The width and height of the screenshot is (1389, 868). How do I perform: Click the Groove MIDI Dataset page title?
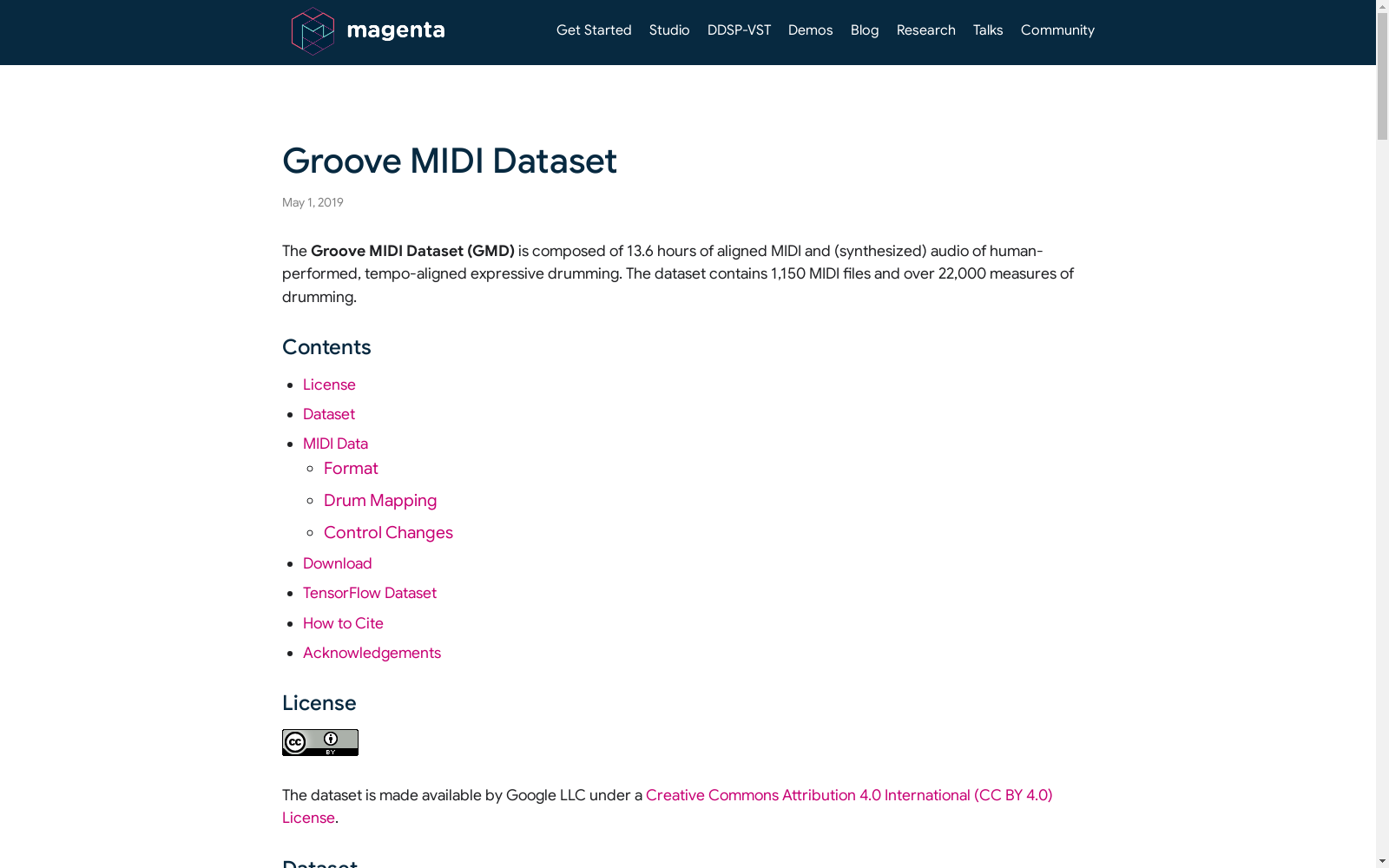pos(450,161)
